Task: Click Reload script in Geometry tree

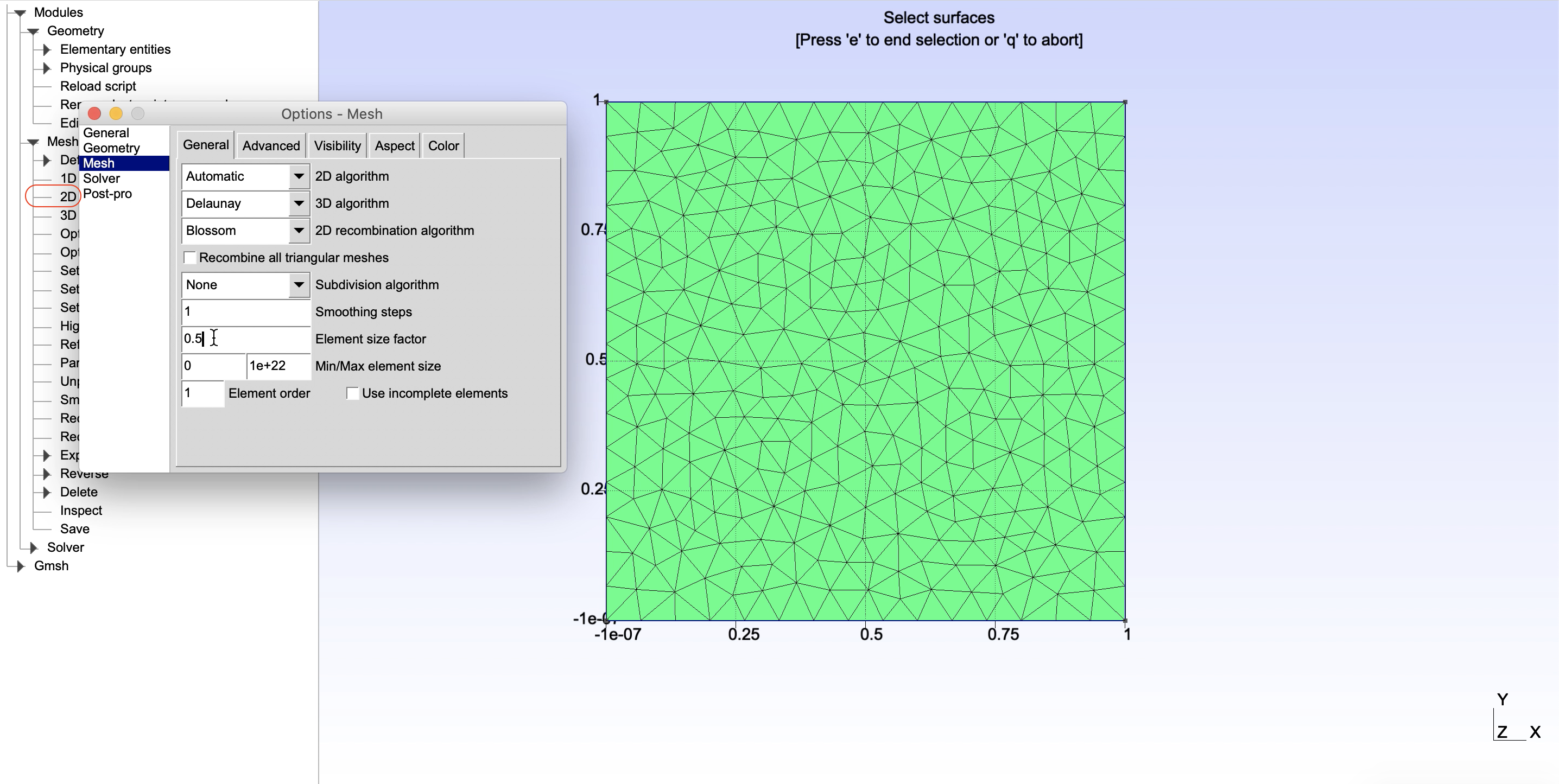Action: [98, 86]
